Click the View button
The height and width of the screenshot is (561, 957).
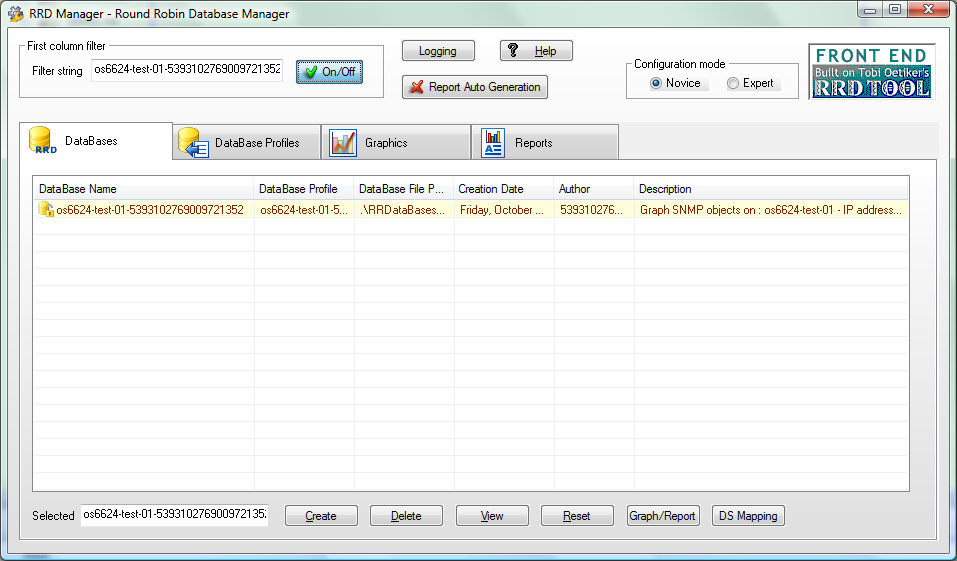click(492, 516)
